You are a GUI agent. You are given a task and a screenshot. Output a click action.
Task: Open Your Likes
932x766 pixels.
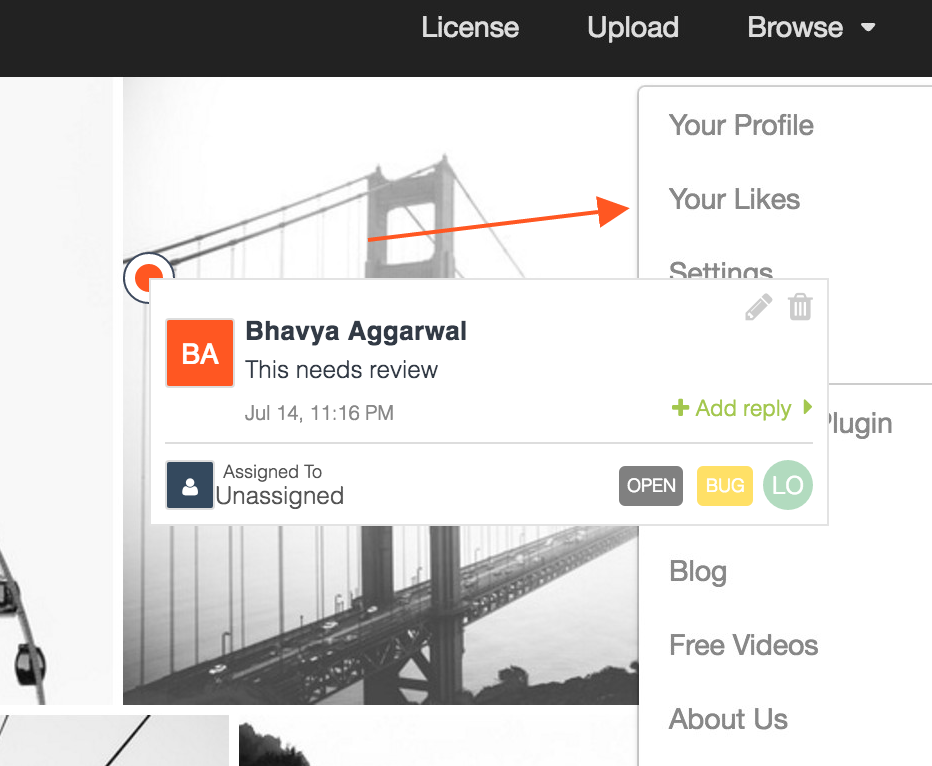[x=734, y=199]
